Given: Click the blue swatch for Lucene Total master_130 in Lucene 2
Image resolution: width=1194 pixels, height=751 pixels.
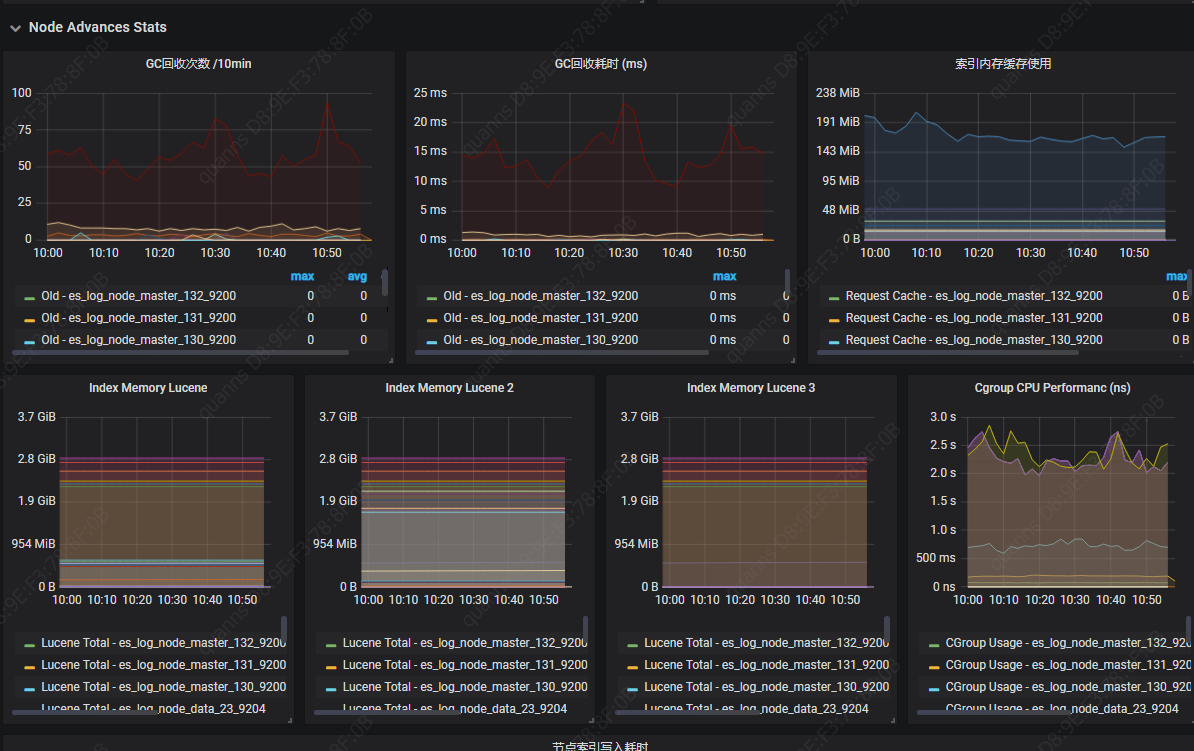Looking at the screenshot, I should 331,689.
